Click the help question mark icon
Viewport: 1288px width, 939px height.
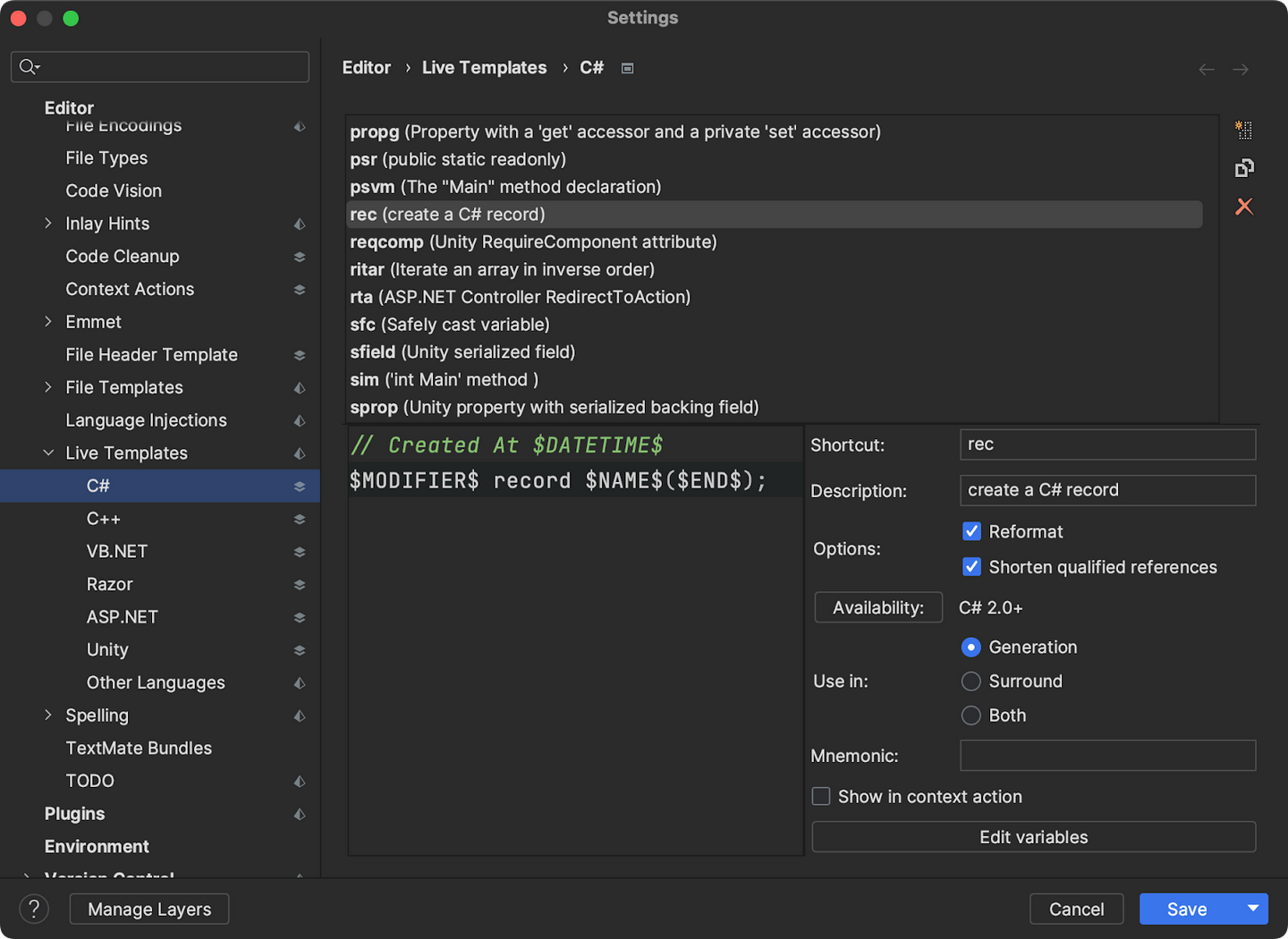click(x=34, y=909)
